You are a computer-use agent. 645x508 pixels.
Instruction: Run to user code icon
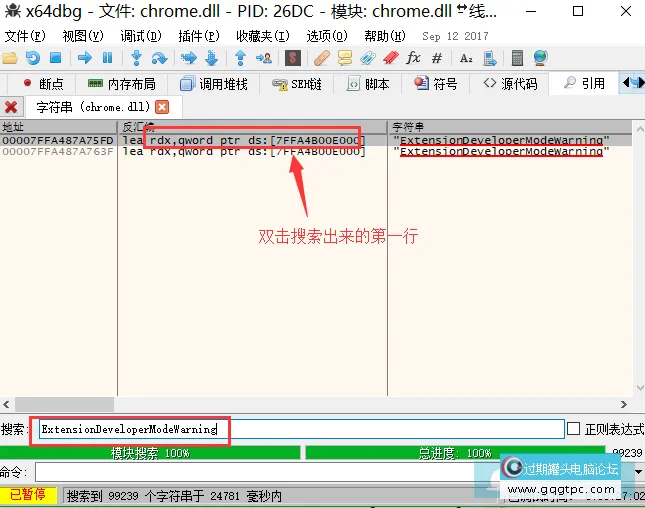click(x=264, y=58)
